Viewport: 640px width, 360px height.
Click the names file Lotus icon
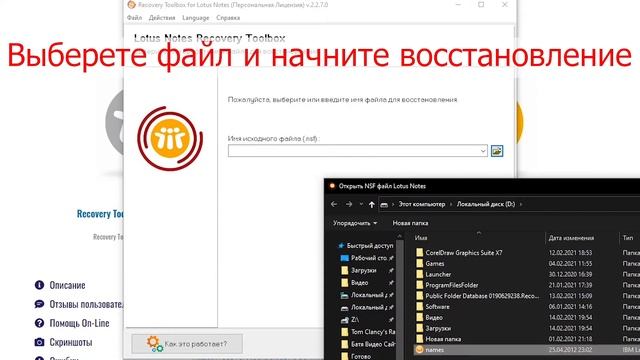[x=419, y=350]
